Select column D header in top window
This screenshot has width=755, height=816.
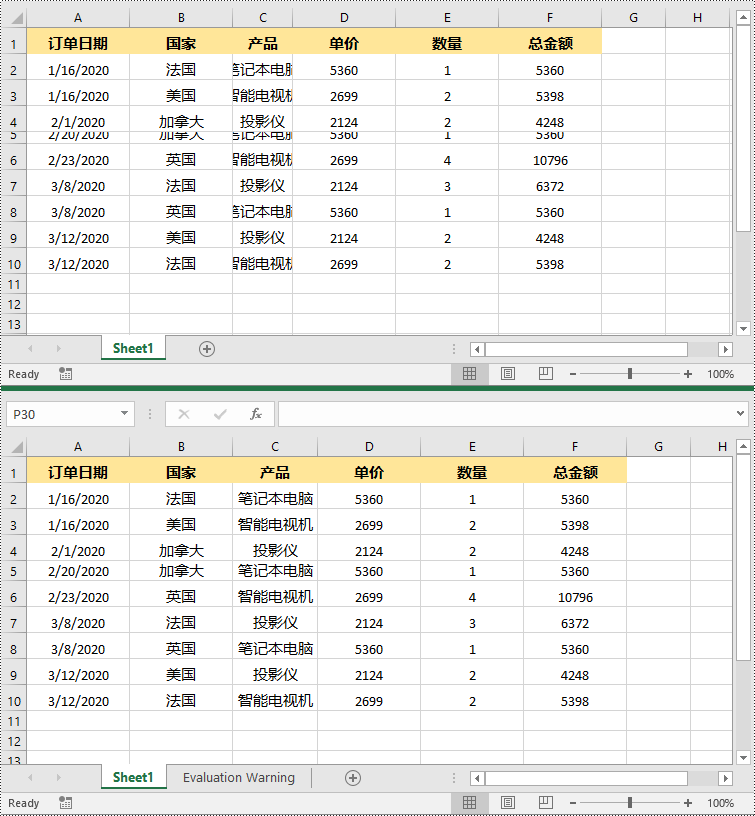[x=344, y=18]
